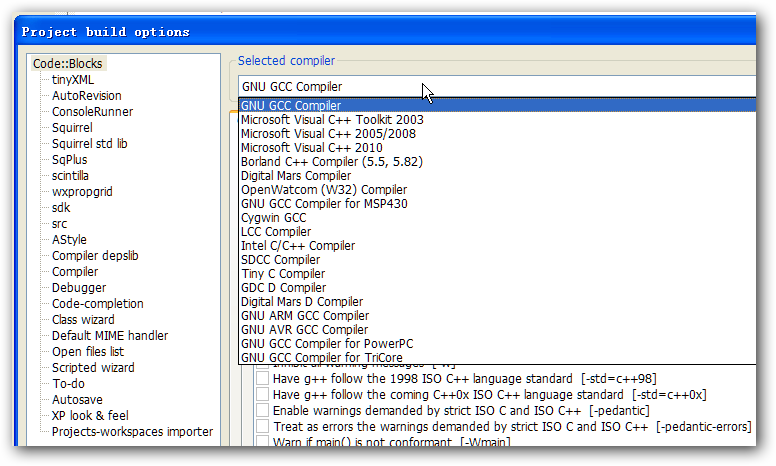Select To-do target in tree
The width and height of the screenshot is (776, 466).
tap(68, 383)
